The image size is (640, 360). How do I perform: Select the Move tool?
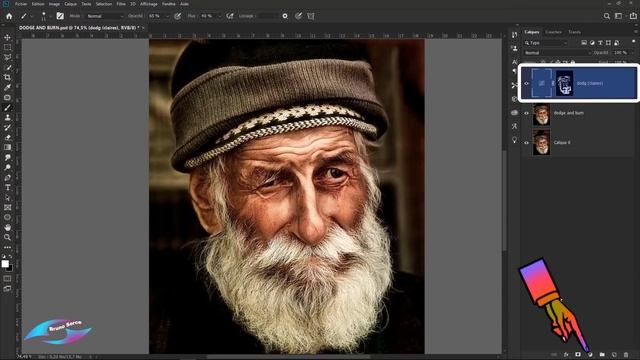[7, 38]
